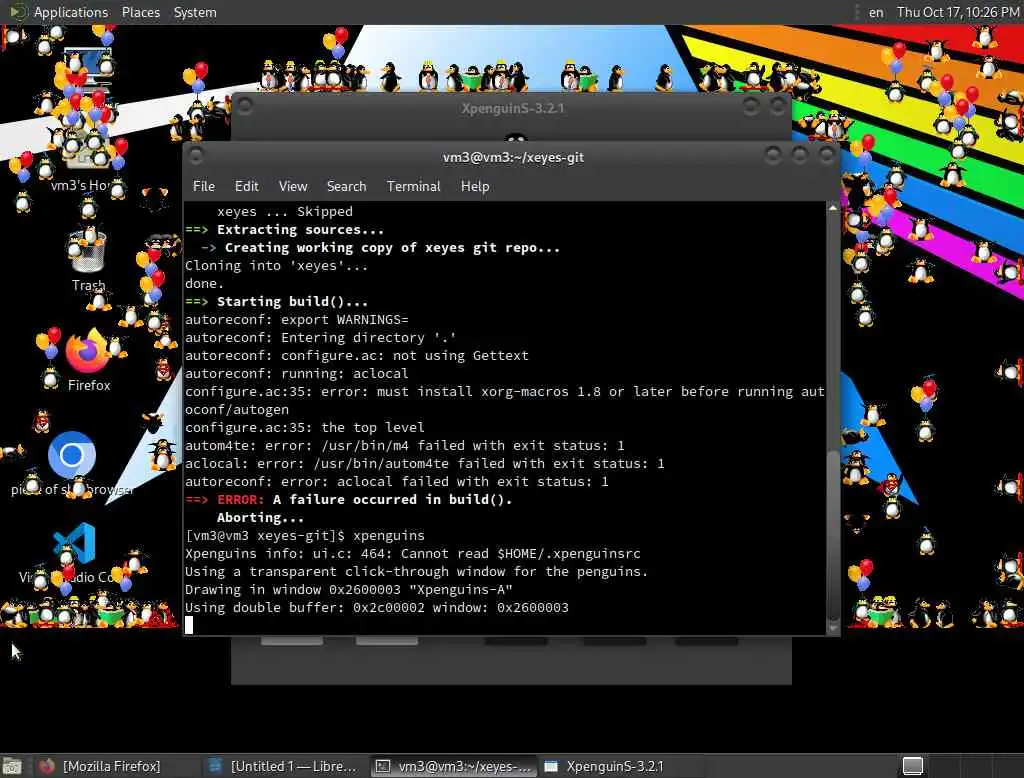Image resolution: width=1024 pixels, height=778 pixels.
Task: Open the Firefox desktop icon
Action: coord(88,361)
